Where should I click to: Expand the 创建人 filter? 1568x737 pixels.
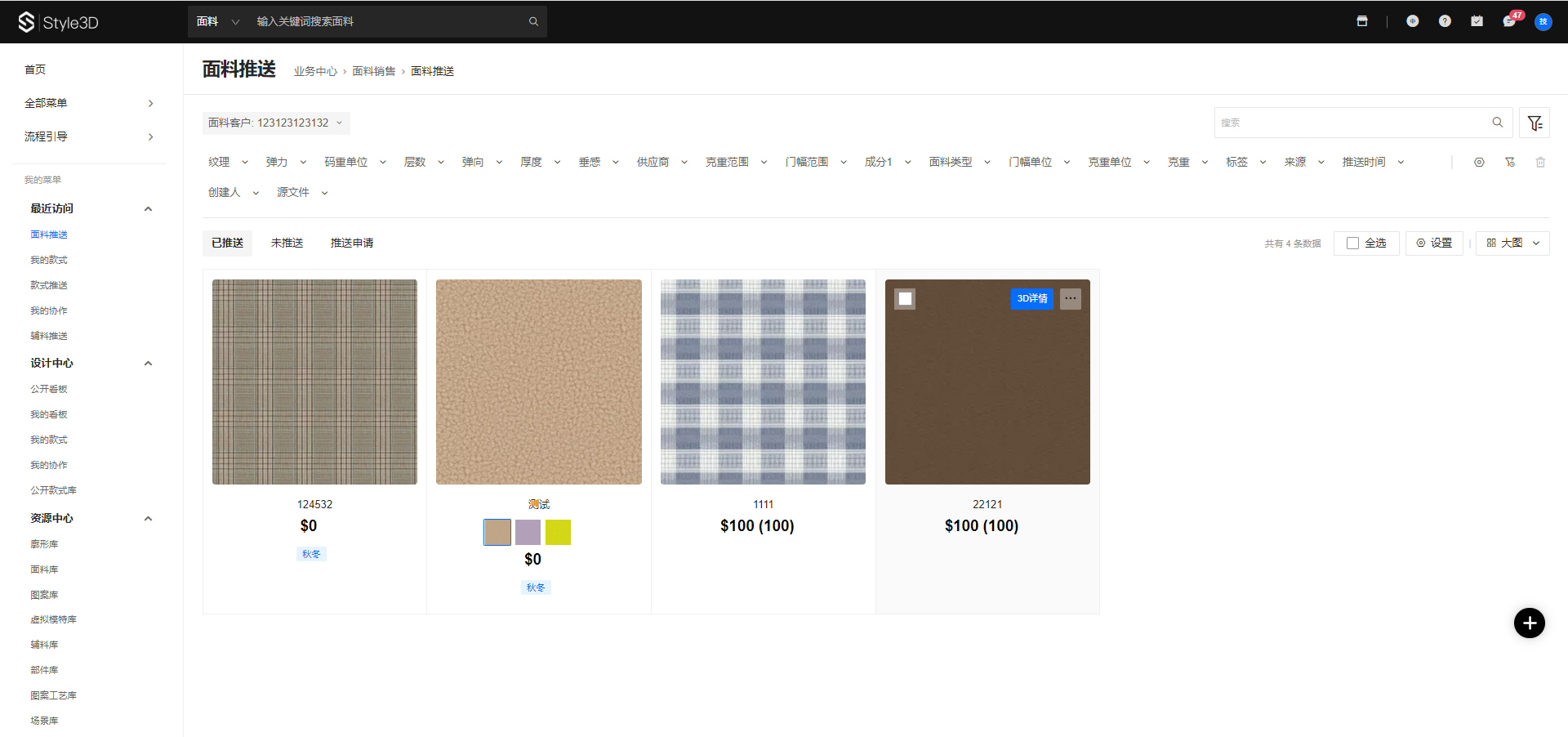coord(234,193)
